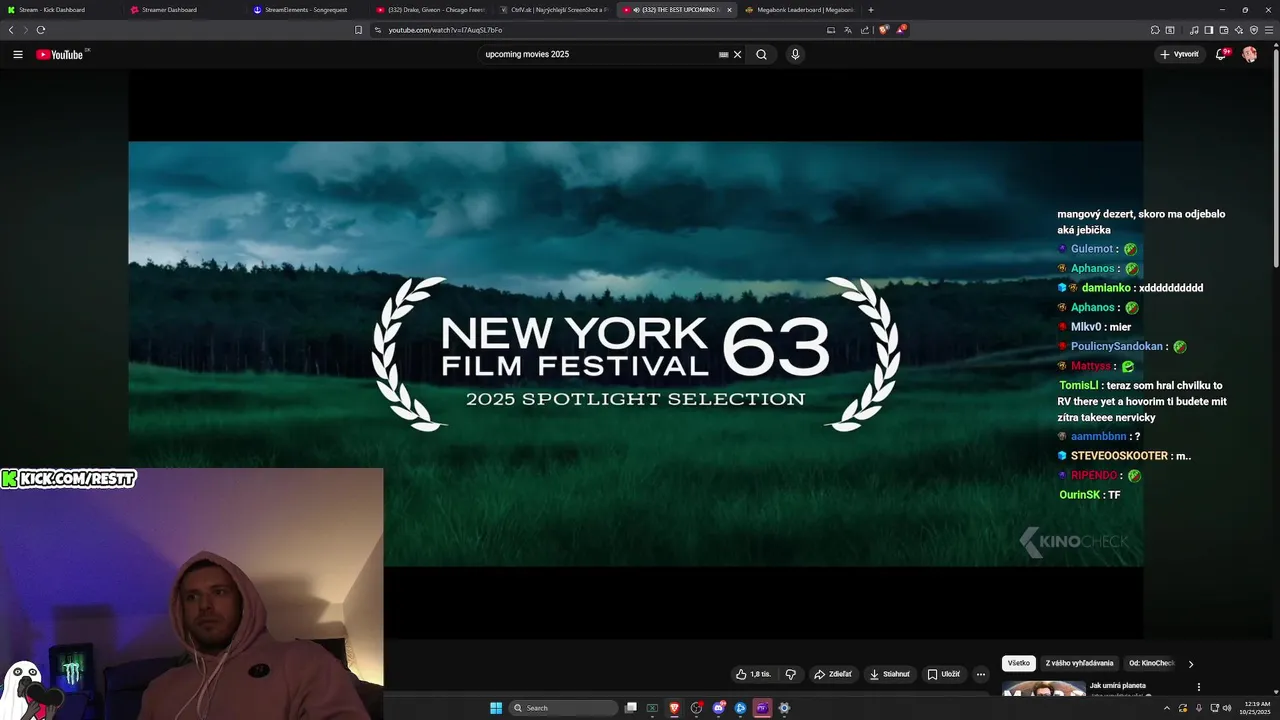Open the Leo AI sparkle icon
The width and height of the screenshot is (1280, 720).
coord(1239,30)
